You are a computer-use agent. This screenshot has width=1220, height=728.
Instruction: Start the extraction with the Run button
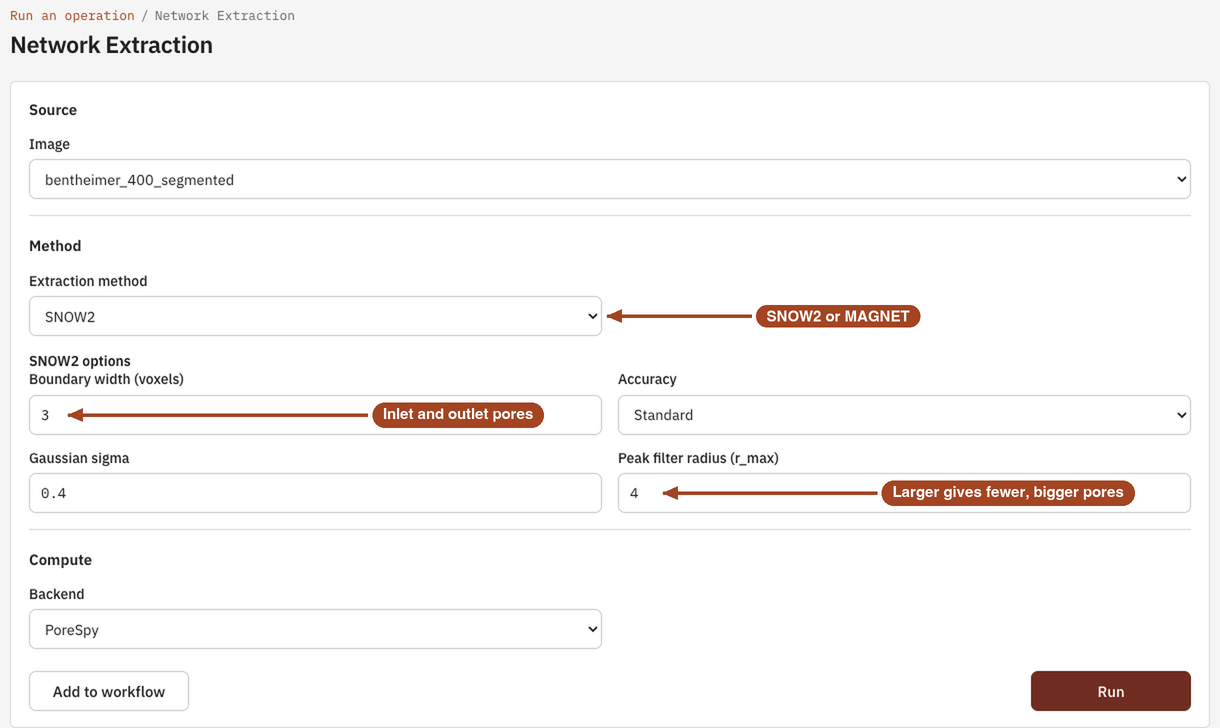click(1111, 691)
